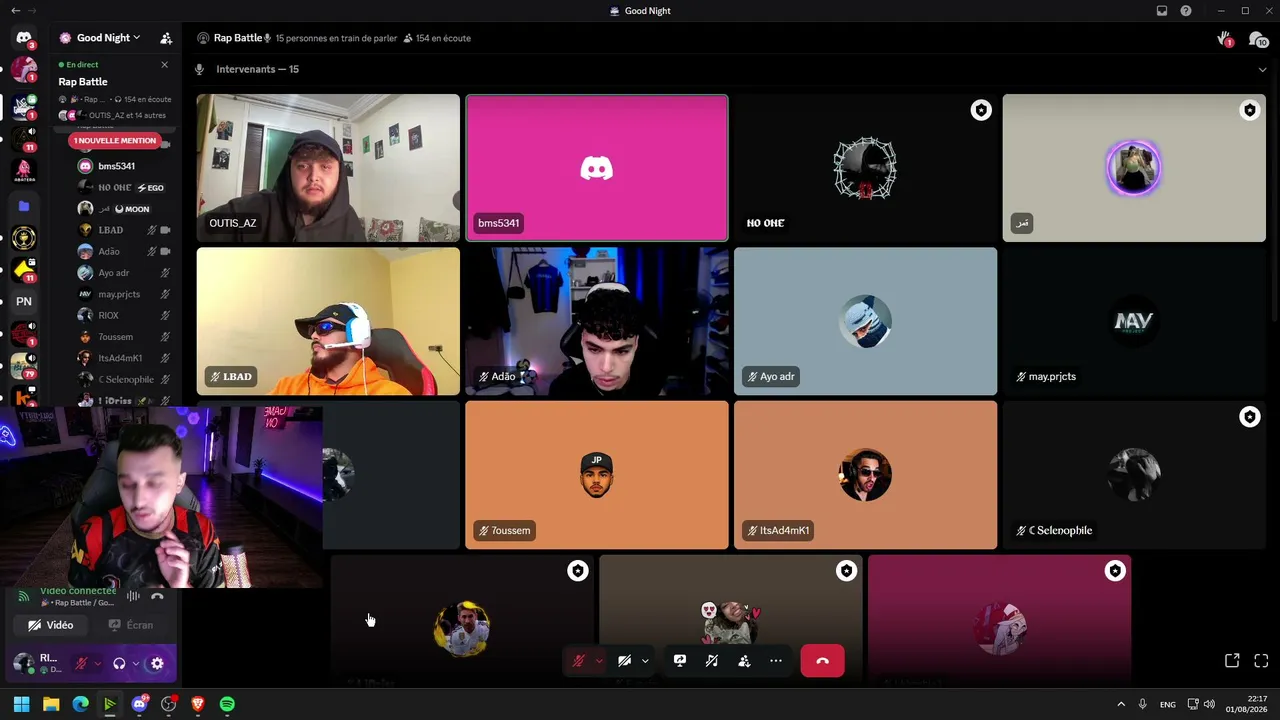Viewport: 1280px width, 720px height.
Task: Toggle deafen headphones in the user panel
Action: point(119,663)
